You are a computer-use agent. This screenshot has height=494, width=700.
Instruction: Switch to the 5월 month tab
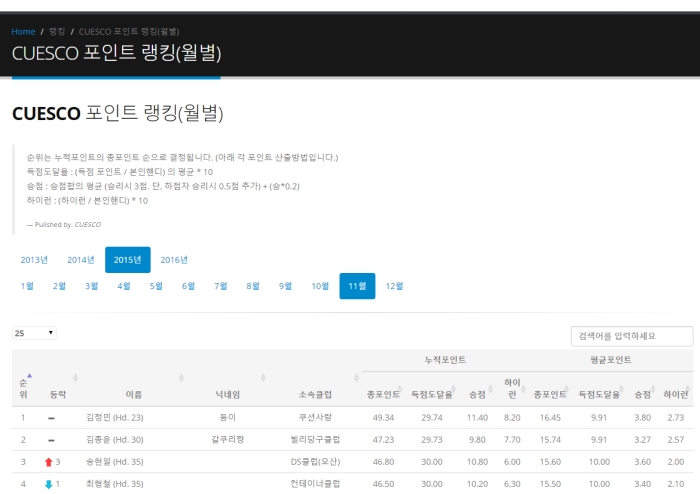click(x=156, y=286)
